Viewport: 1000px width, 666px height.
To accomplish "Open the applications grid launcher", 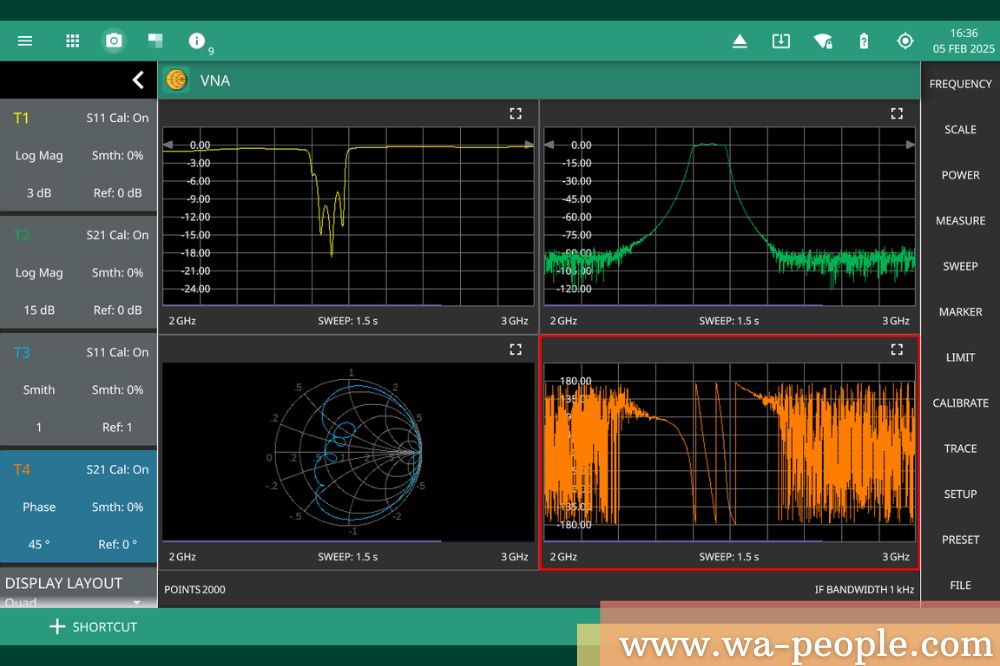I will coord(73,41).
